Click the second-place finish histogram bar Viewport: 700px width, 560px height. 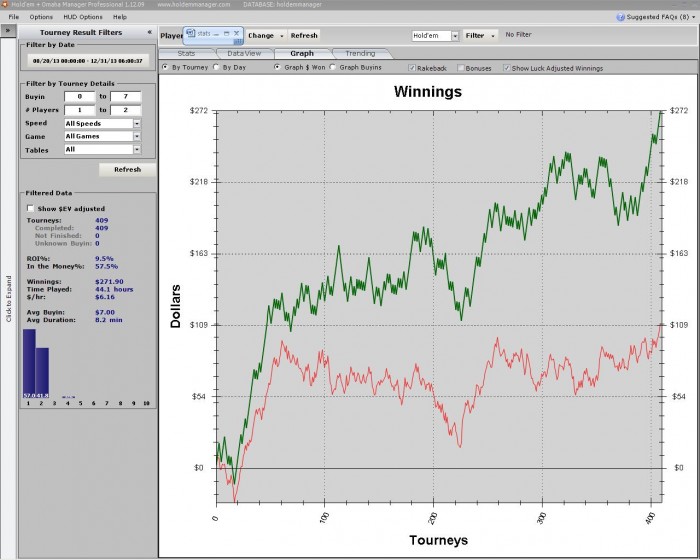(42, 373)
